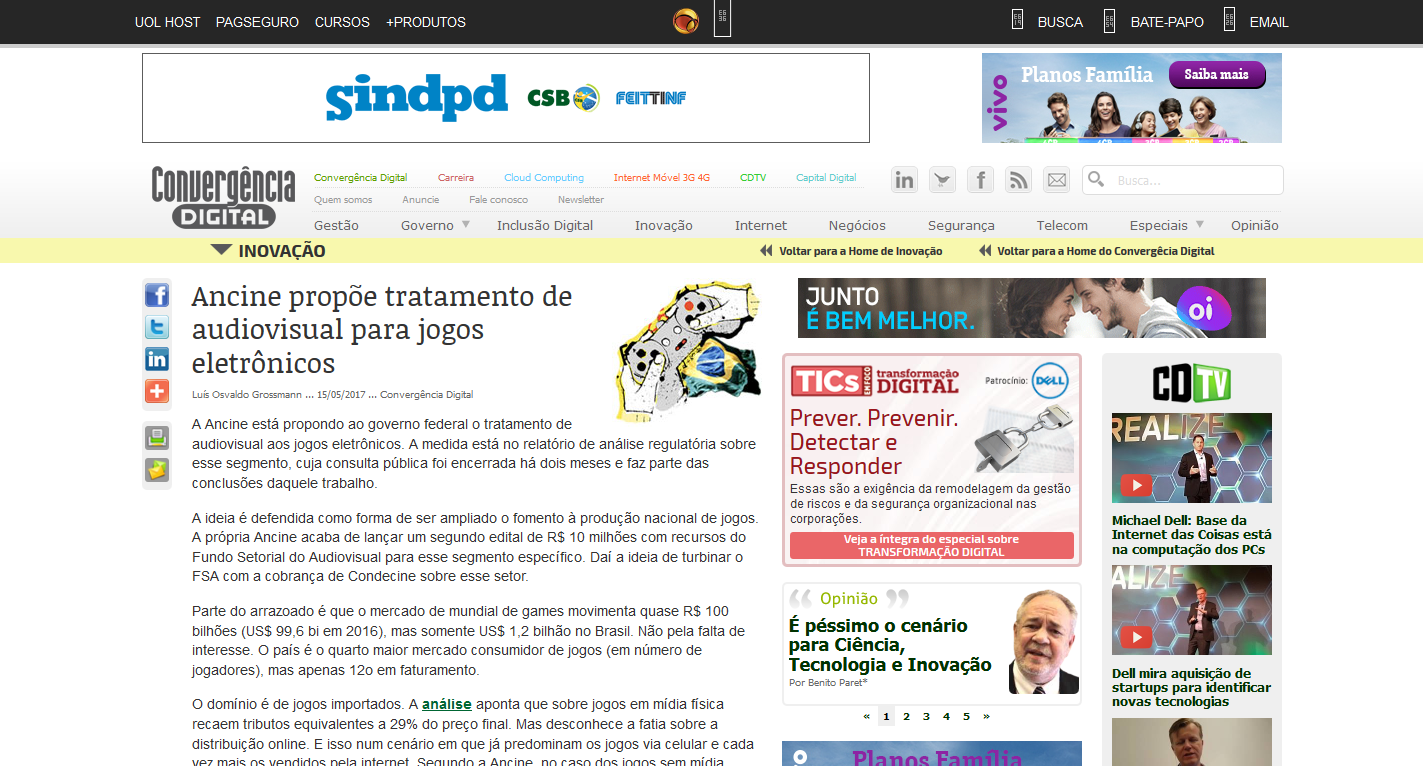Expand the Governo menu dropdown arrow
Screen dimensions: 1423x766
tap(466, 225)
